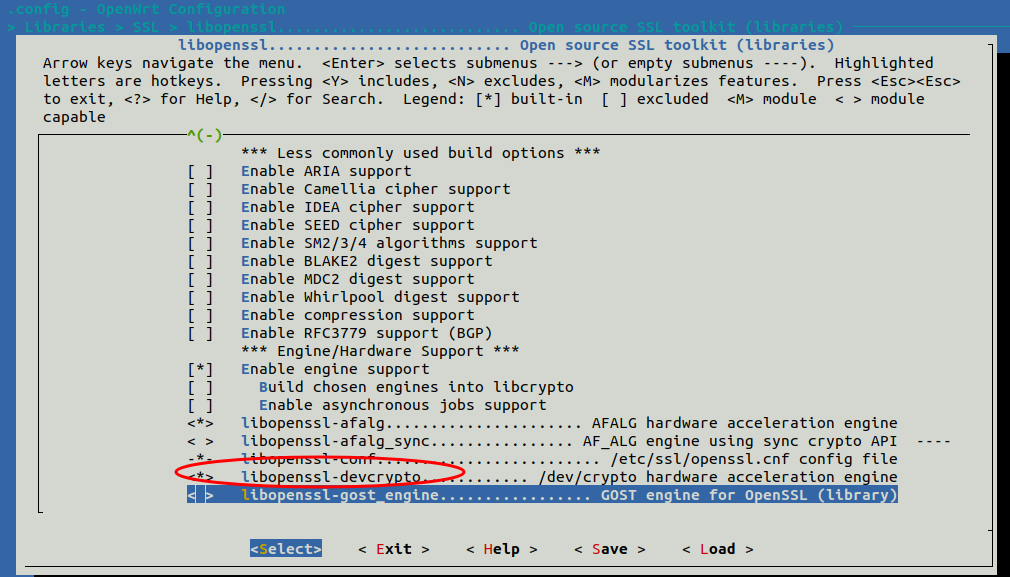Uncheck Enable engine support checkbox

(x=200, y=370)
